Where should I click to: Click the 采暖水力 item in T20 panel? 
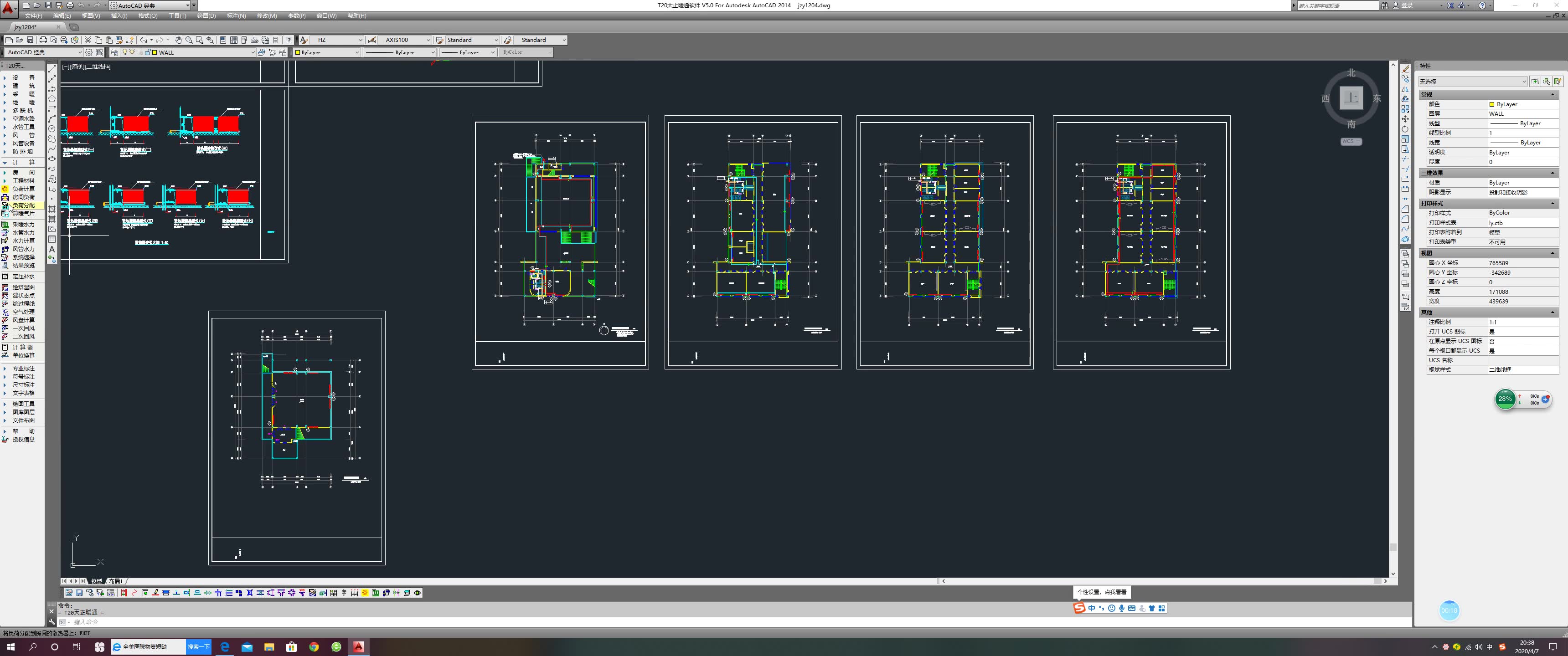tap(23, 225)
